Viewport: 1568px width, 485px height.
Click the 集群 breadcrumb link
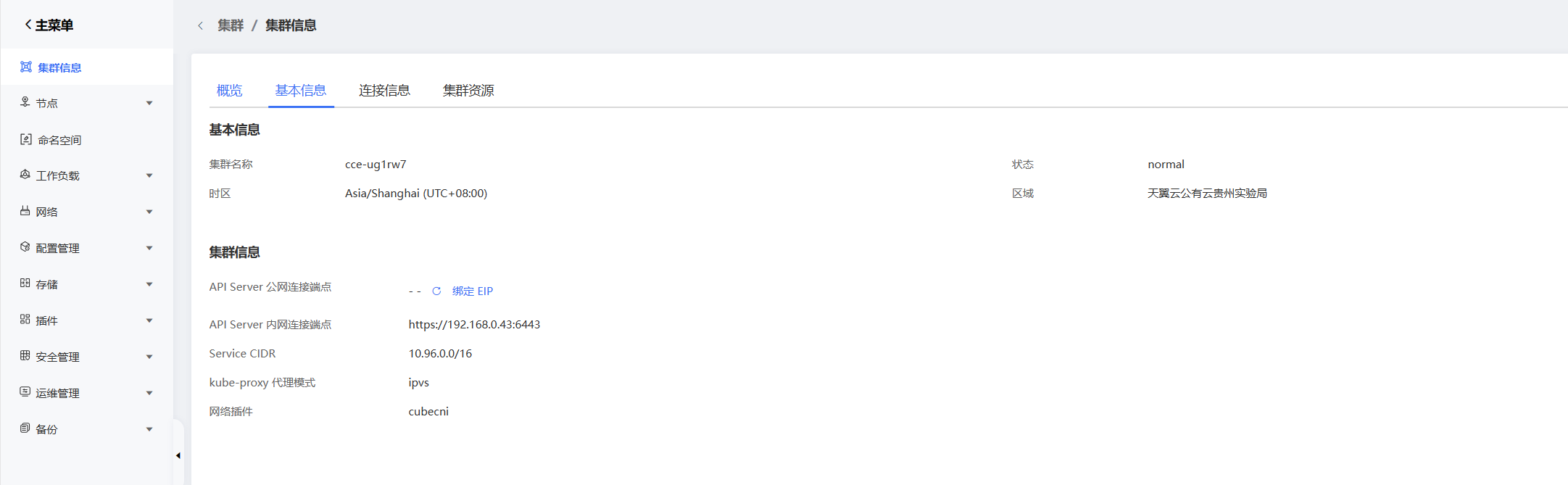231,25
